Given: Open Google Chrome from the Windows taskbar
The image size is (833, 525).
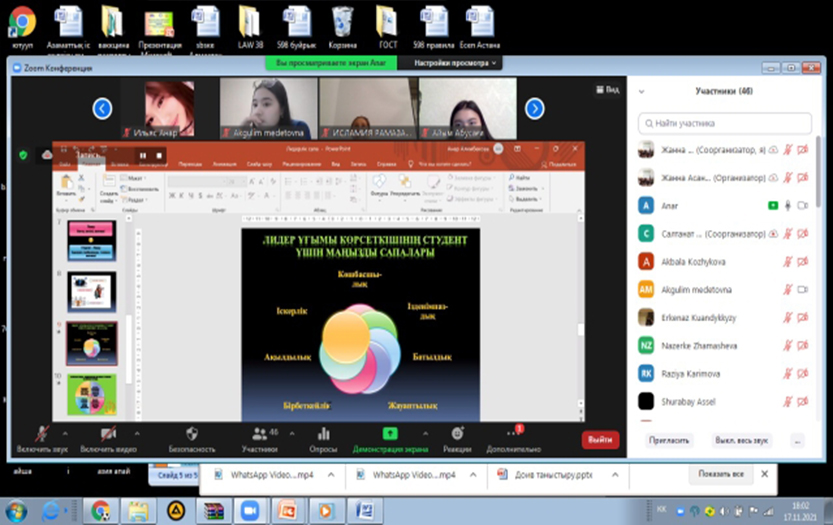Looking at the screenshot, I should click(101, 510).
